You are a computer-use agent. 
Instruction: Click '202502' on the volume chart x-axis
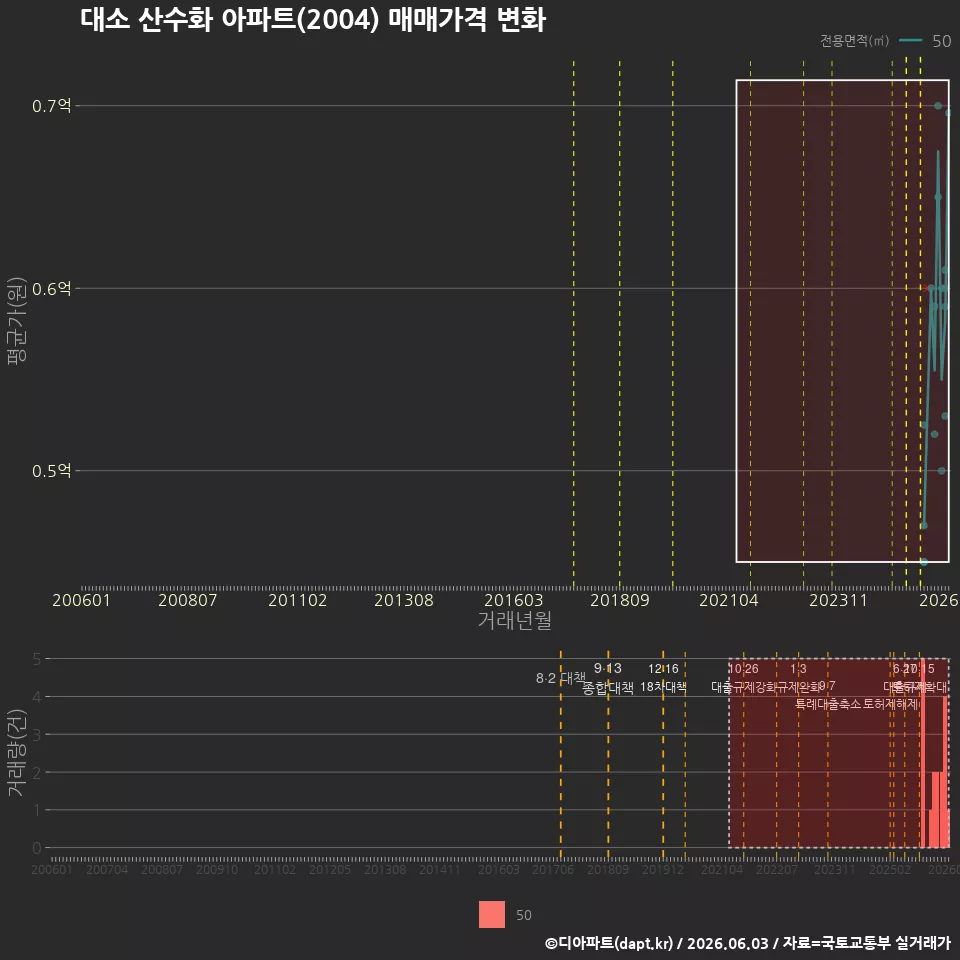pyautogui.click(x=890, y=869)
